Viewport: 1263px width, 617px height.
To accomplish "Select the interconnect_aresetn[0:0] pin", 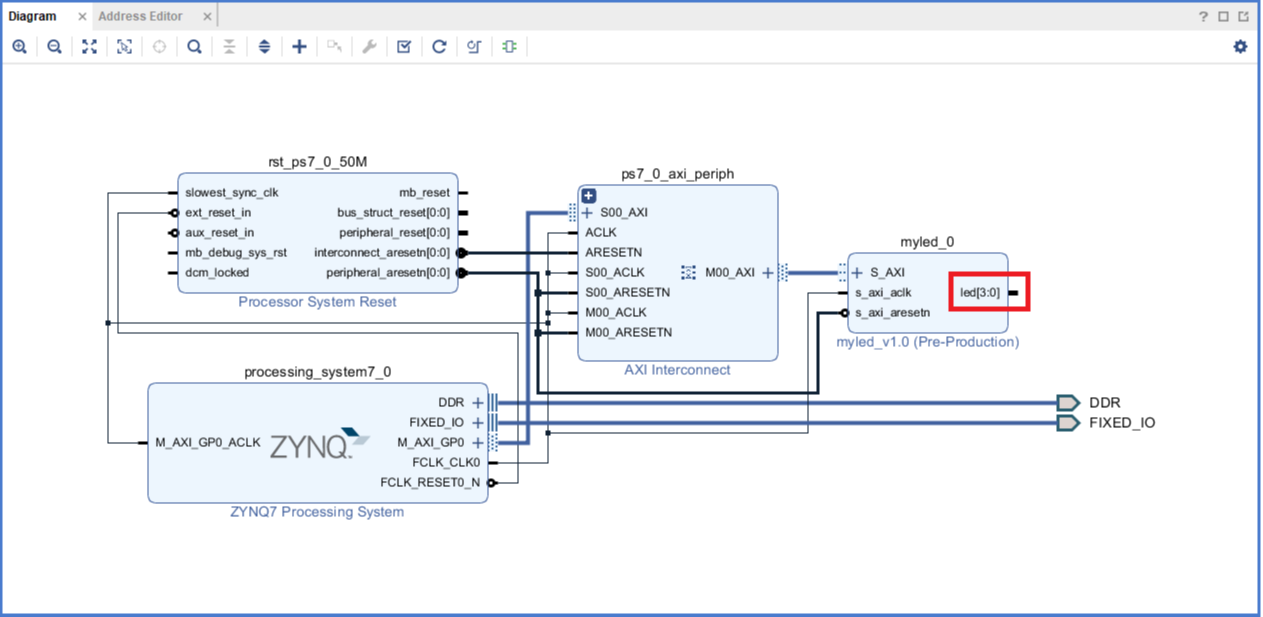I will 382,252.
